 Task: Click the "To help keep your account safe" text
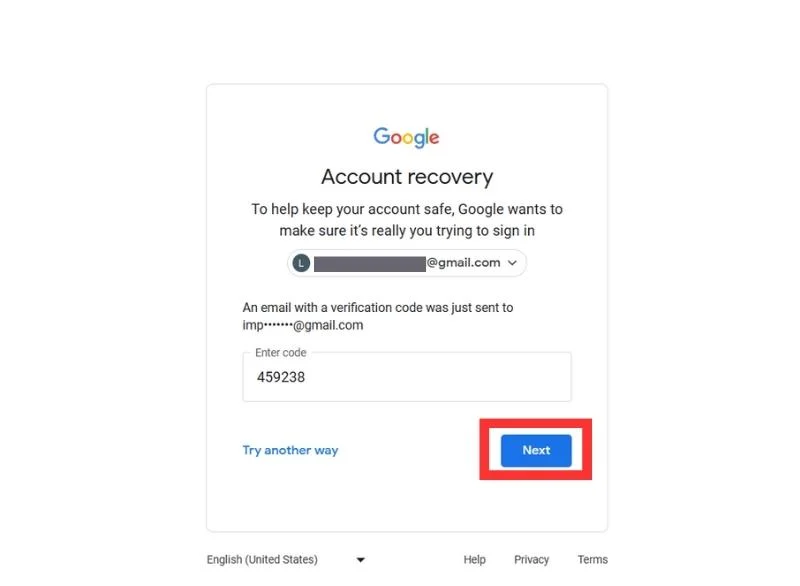point(407,220)
